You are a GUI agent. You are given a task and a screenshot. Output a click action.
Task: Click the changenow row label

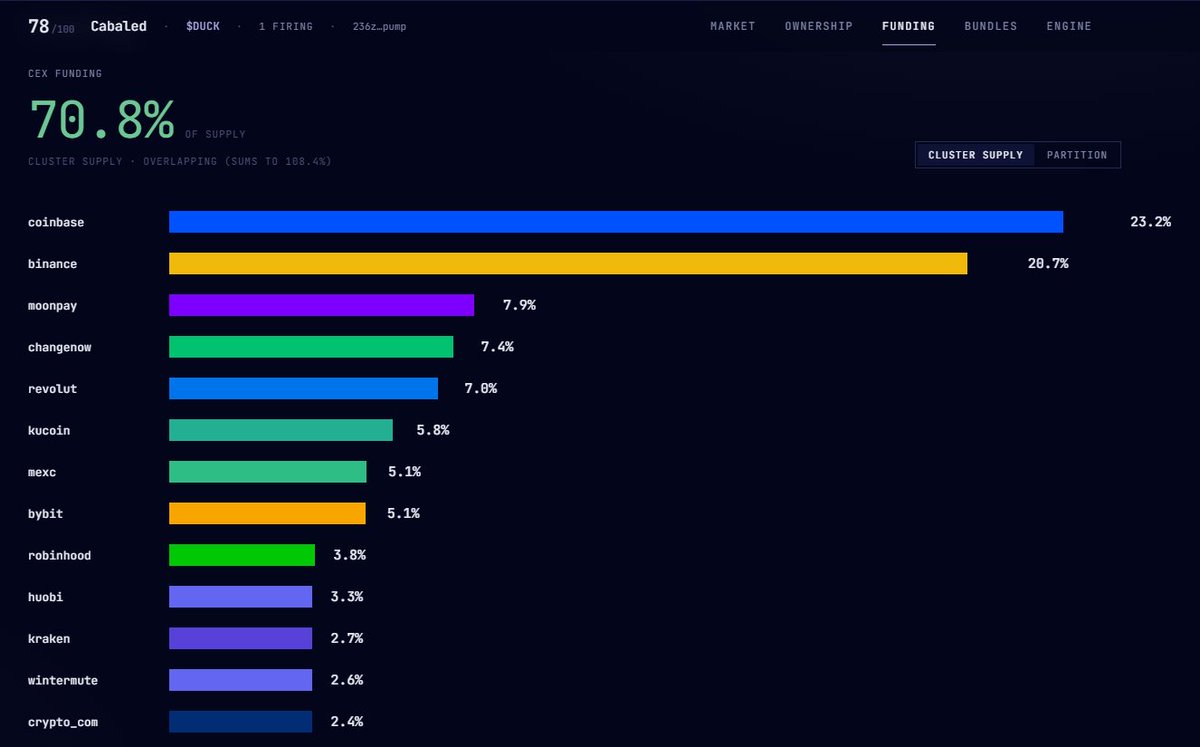60,347
